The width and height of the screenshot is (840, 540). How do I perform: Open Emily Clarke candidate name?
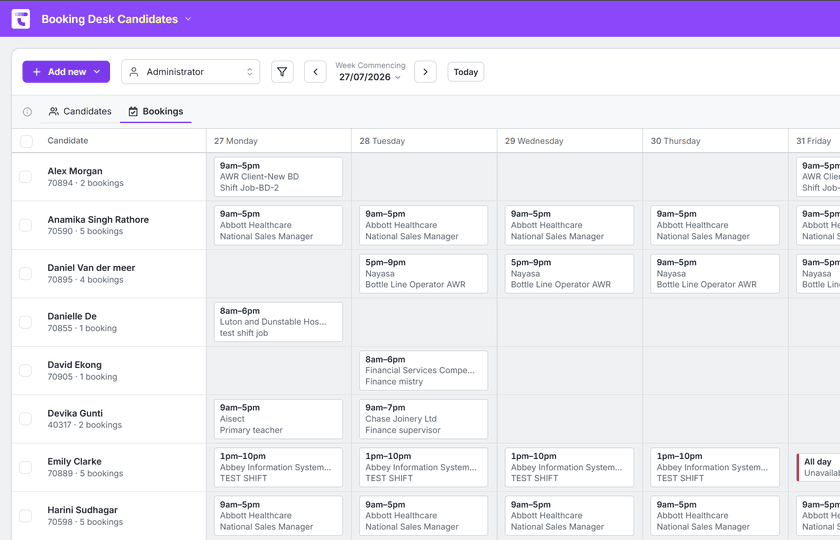click(74, 461)
